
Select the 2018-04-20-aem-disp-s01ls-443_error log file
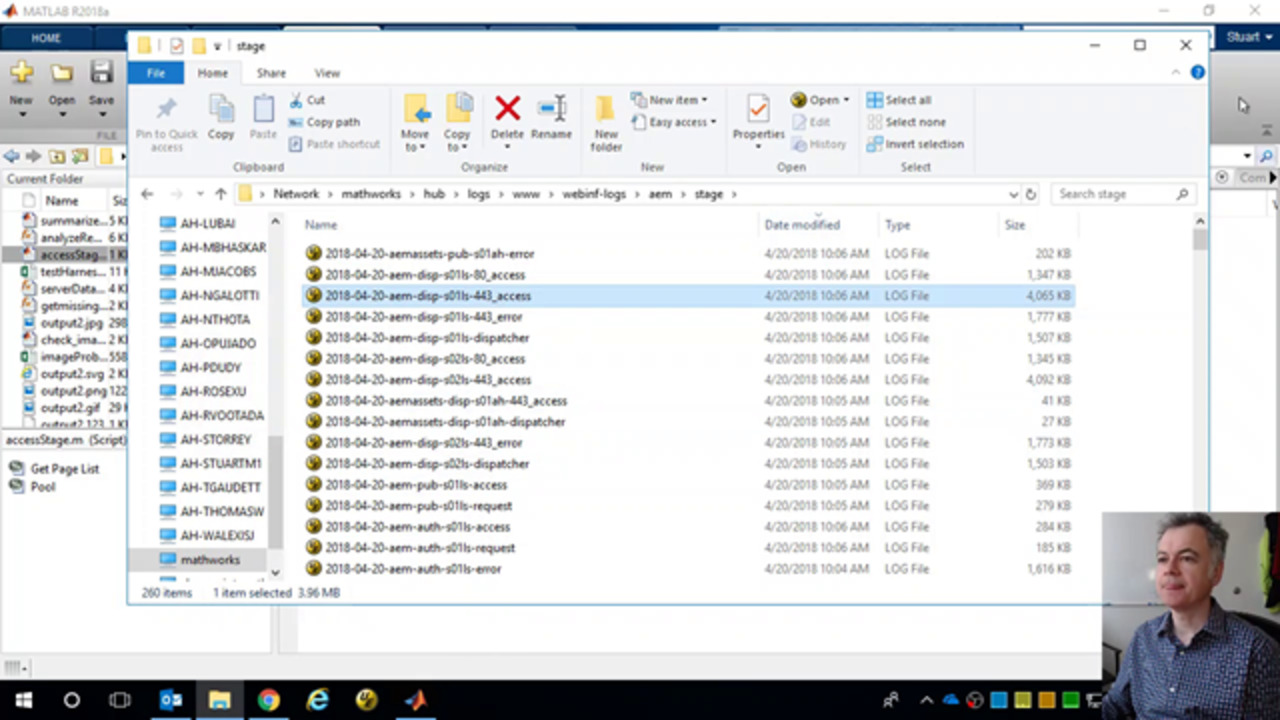pyautogui.click(x=424, y=317)
